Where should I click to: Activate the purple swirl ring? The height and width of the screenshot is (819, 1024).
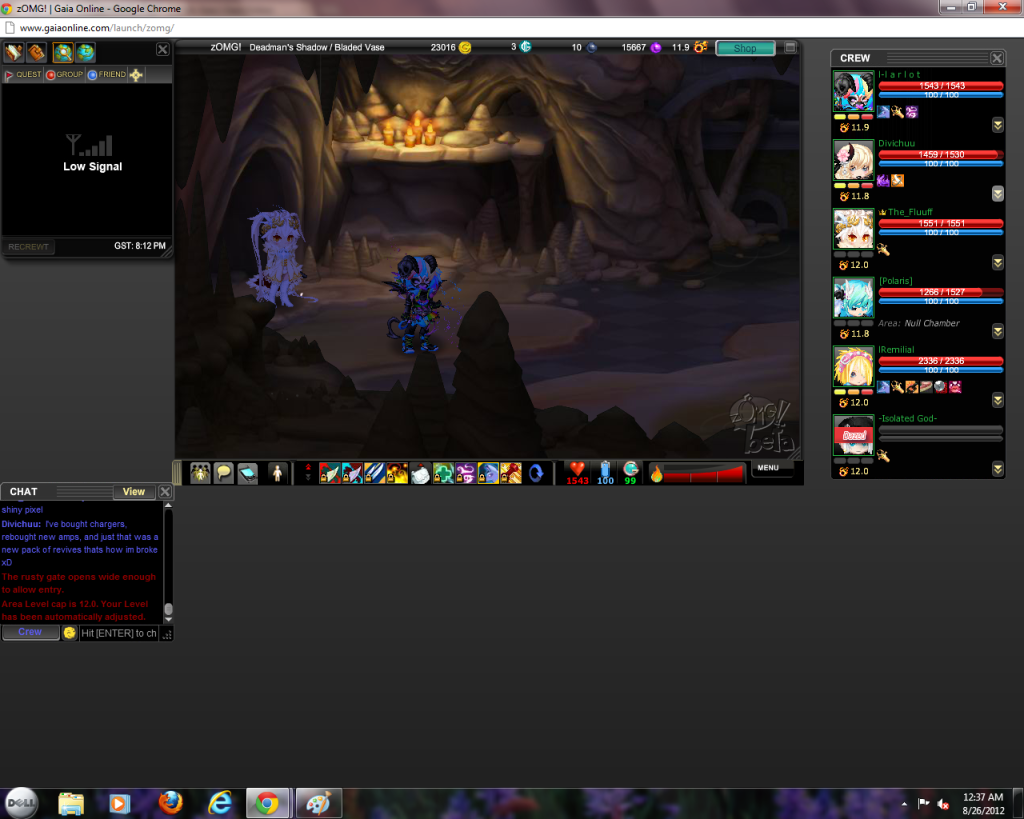(466, 473)
